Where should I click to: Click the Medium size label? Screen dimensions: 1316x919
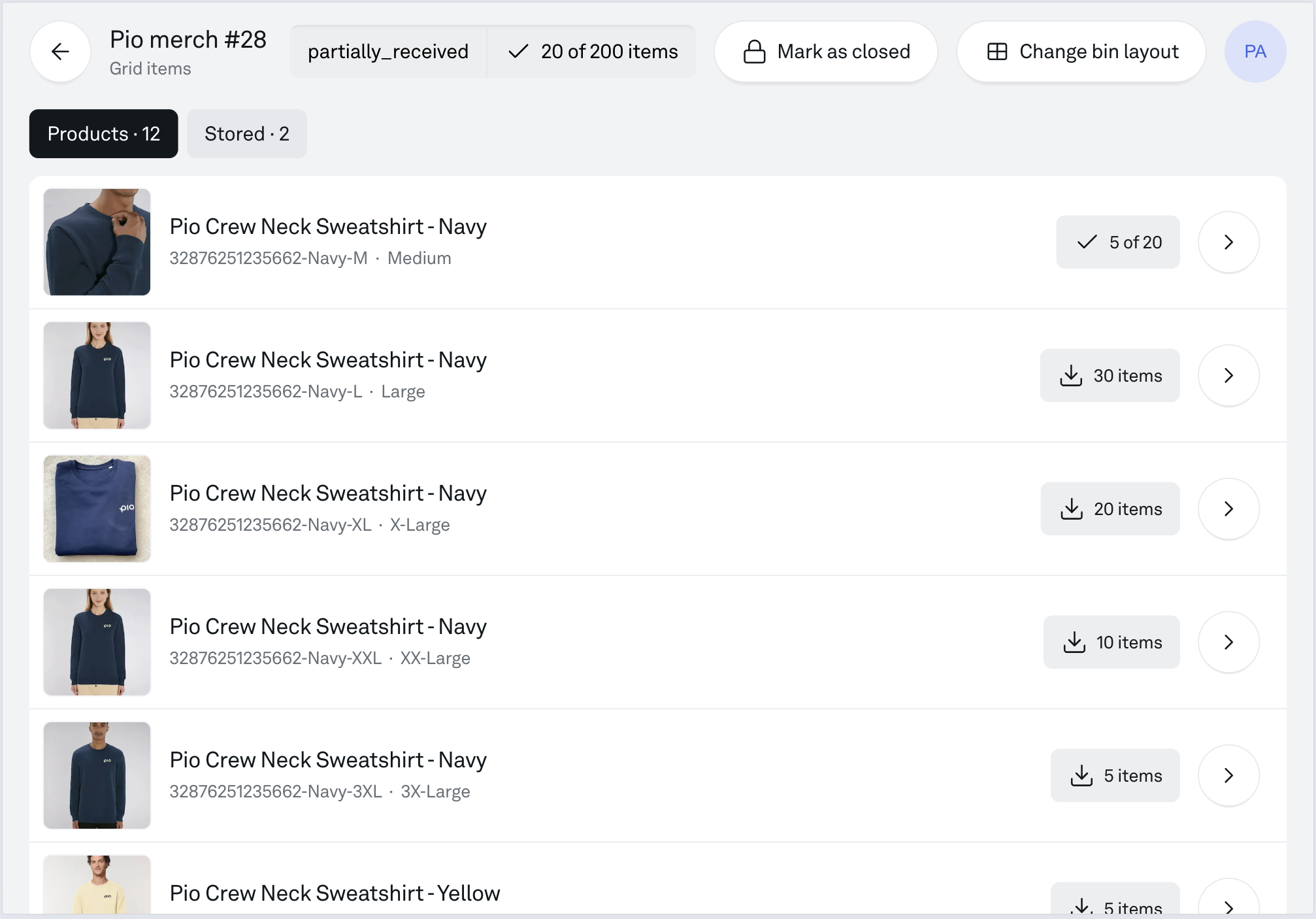pos(419,258)
